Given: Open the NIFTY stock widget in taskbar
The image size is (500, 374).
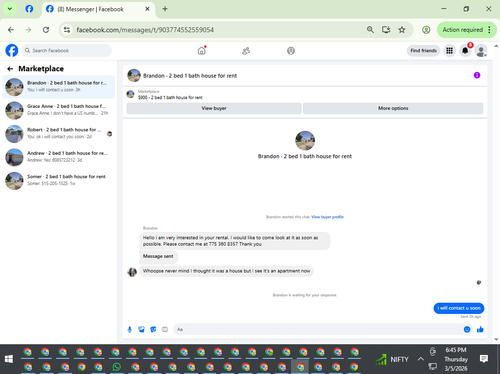Looking at the screenshot, I should click(x=392, y=359).
